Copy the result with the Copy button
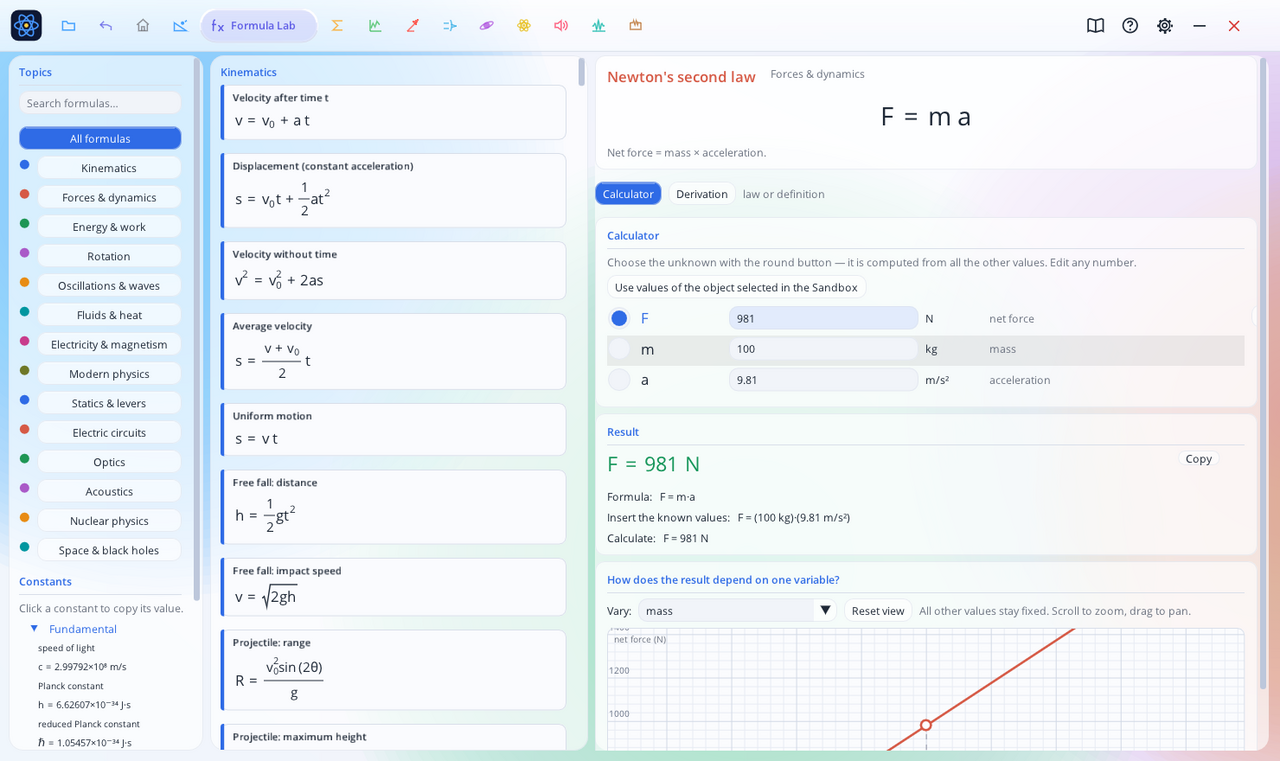The image size is (1280, 761). coord(1198,459)
